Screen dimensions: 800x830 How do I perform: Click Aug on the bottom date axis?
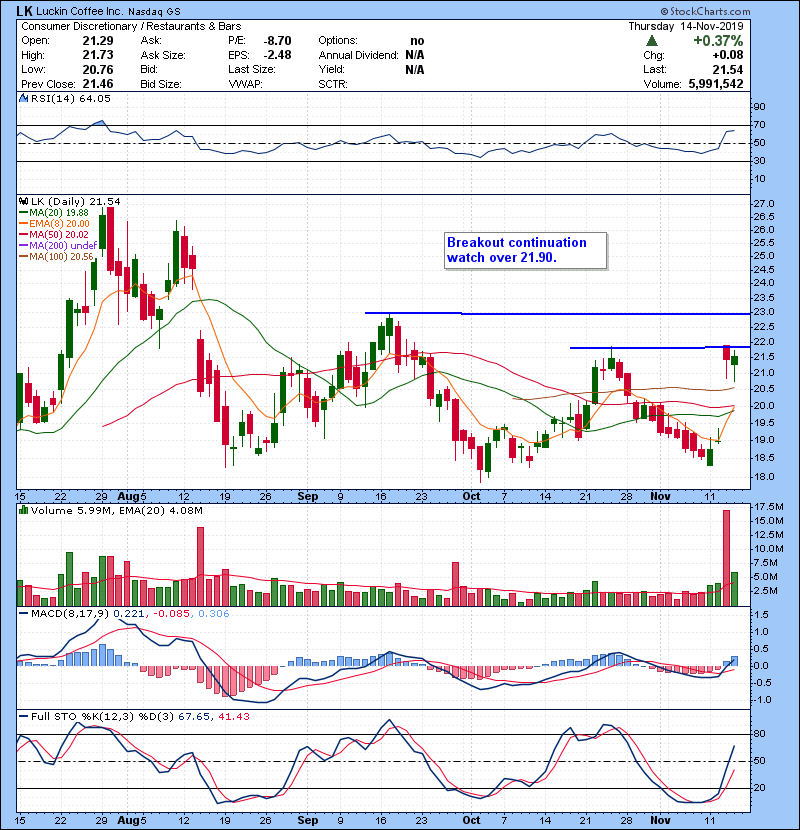128,820
